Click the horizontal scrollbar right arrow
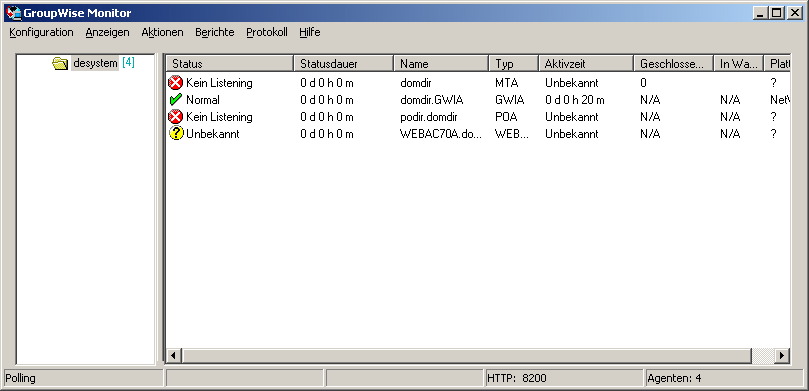The image size is (809, 391). coord(782,355)
